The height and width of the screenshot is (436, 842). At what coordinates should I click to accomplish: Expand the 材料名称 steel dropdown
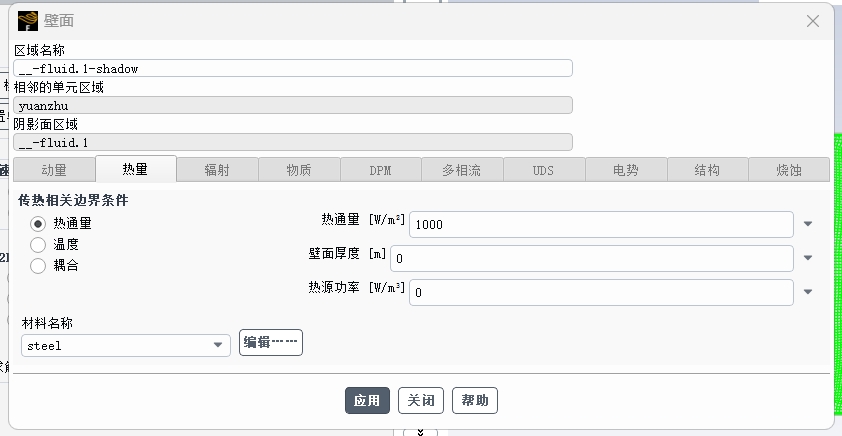(x=217, y=346)
